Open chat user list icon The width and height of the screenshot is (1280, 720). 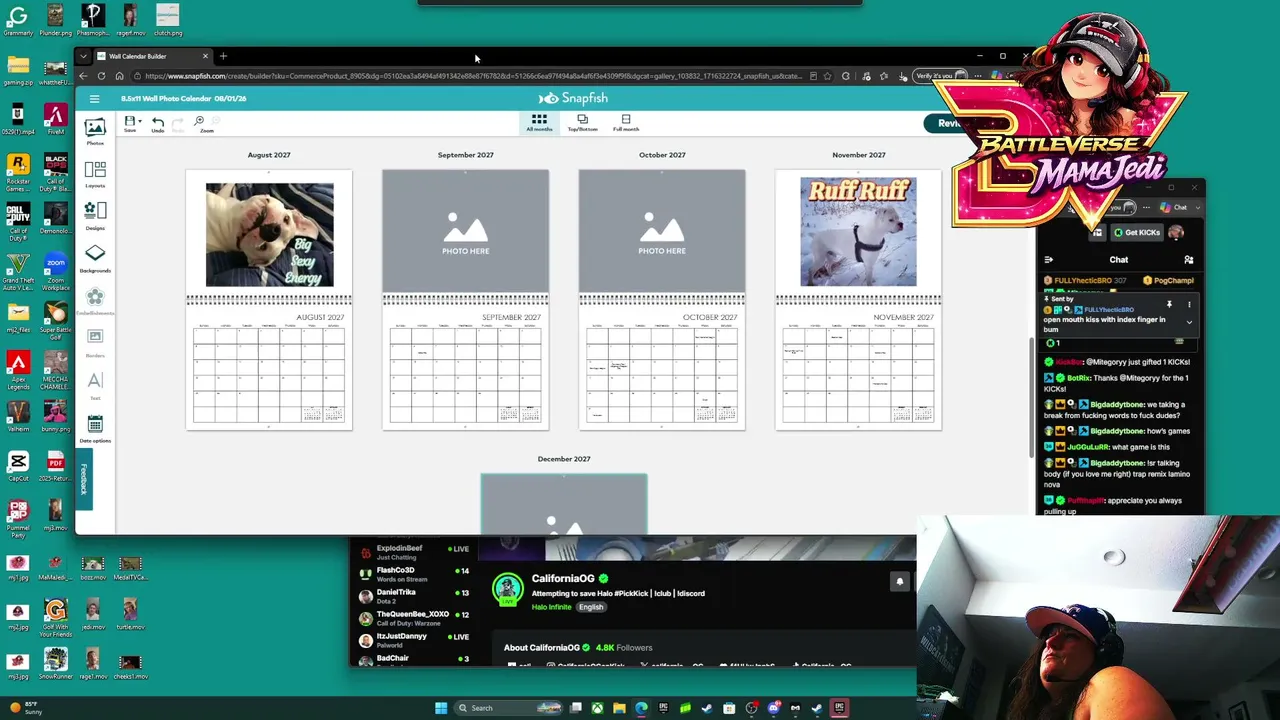tap(1188, 260)
